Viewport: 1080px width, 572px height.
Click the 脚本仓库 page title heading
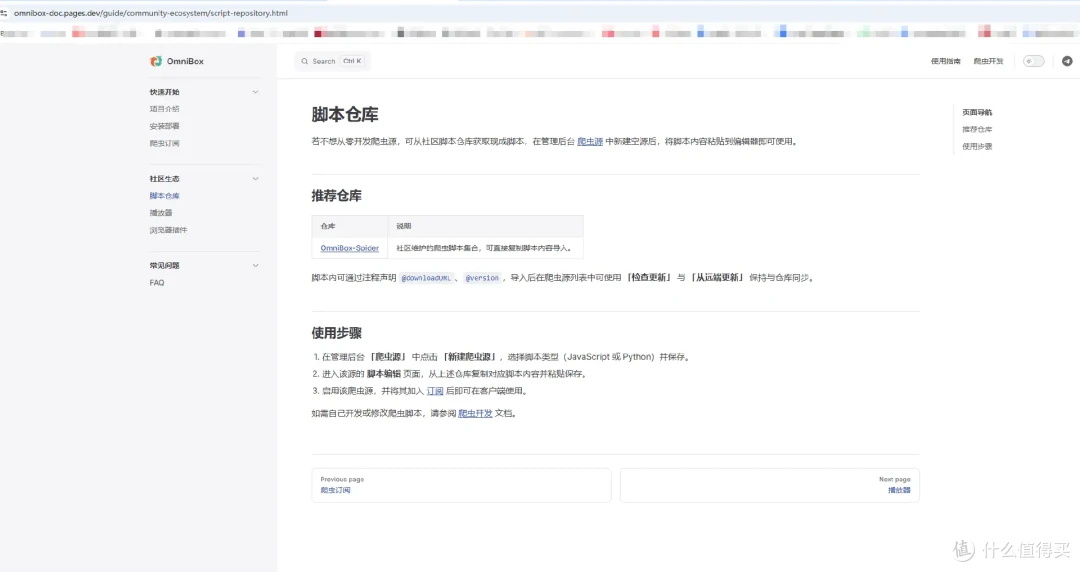coord(345,114)
